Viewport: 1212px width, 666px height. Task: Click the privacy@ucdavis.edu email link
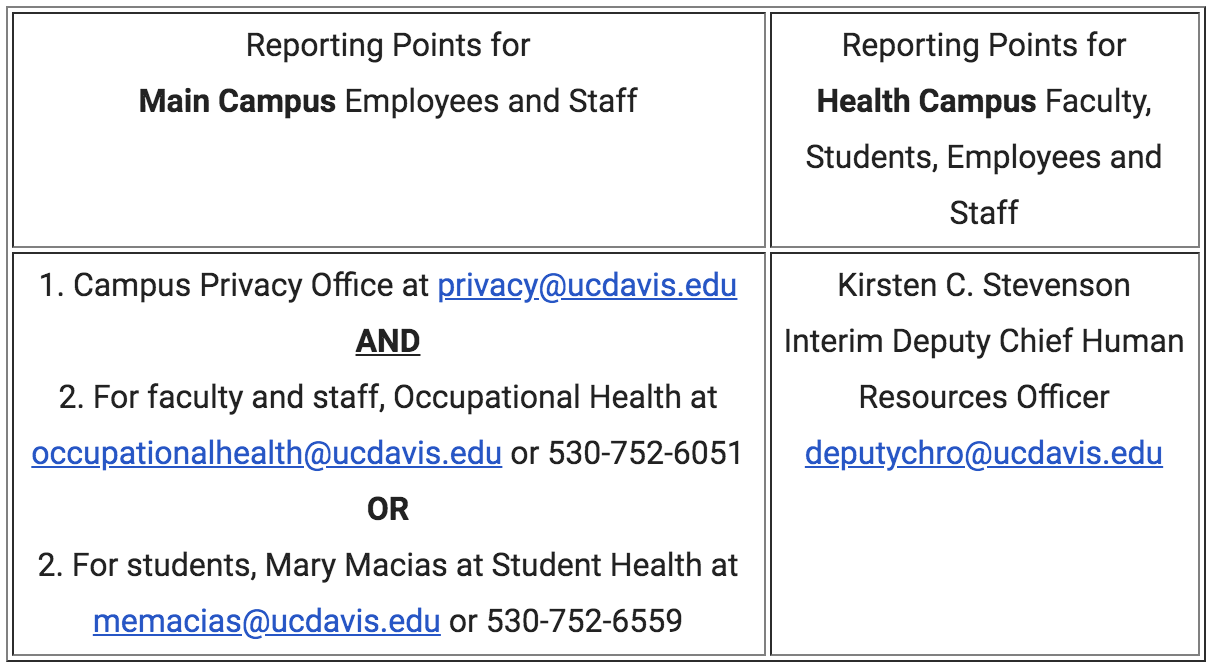(x=587, y=286)
